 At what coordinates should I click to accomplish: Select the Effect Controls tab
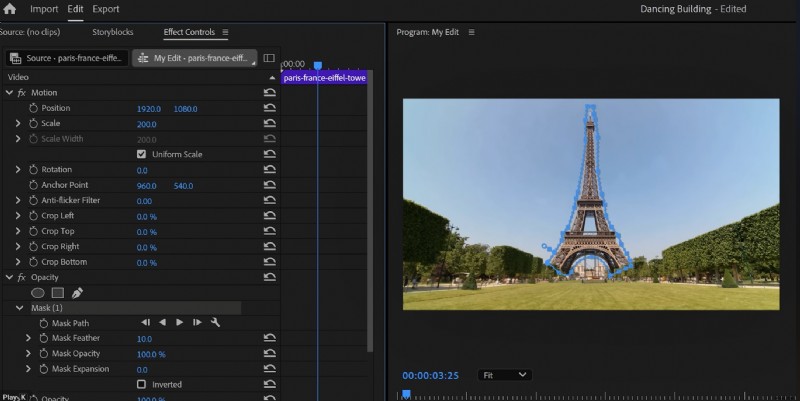click(189, 32)
